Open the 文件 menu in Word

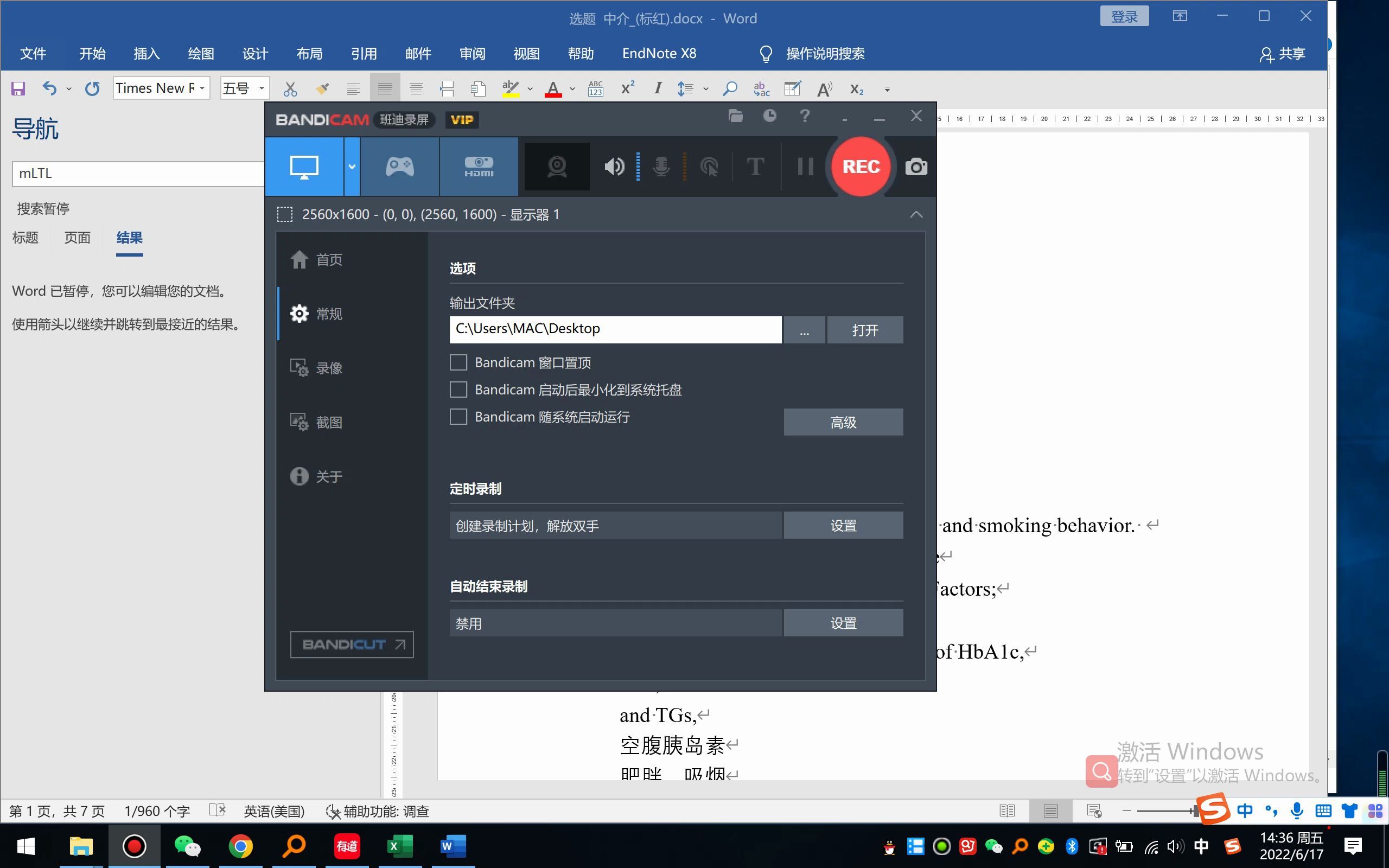tap(33, 53)
